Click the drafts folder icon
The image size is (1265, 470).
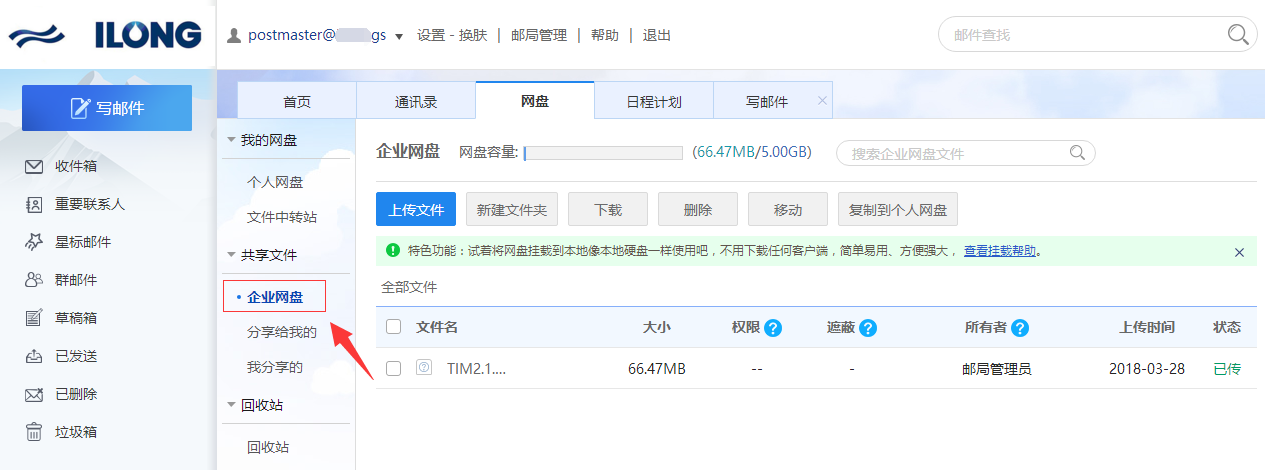34,318
